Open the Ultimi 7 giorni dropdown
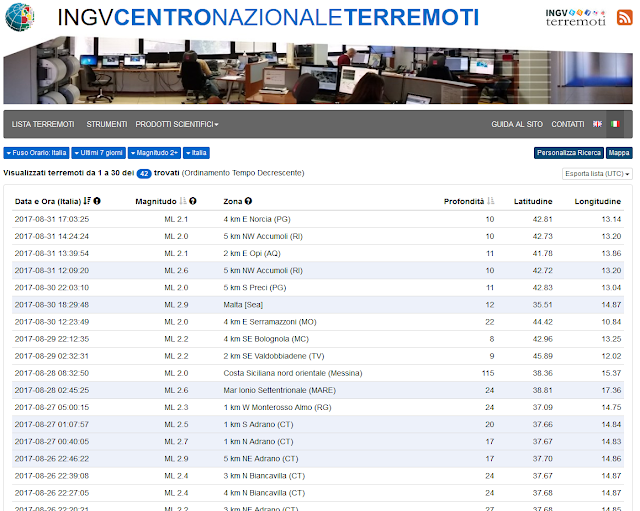The image size is (640, 511). click(x=98, y=153)
